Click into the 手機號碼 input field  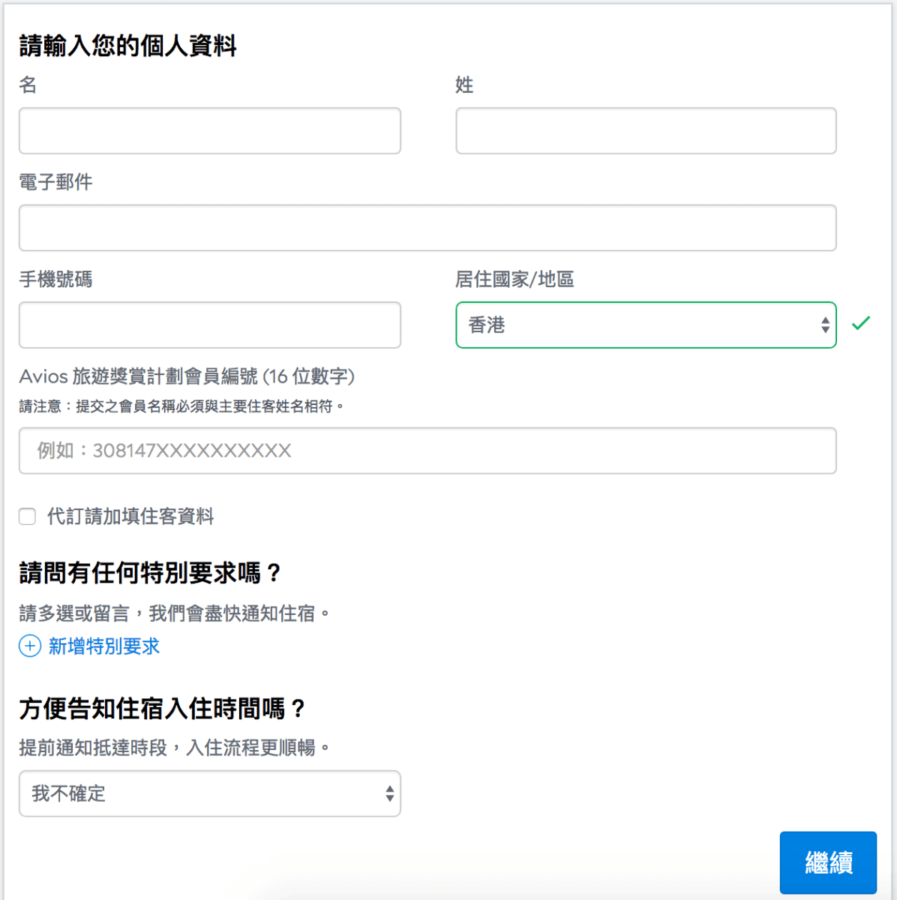coord(210,325)
